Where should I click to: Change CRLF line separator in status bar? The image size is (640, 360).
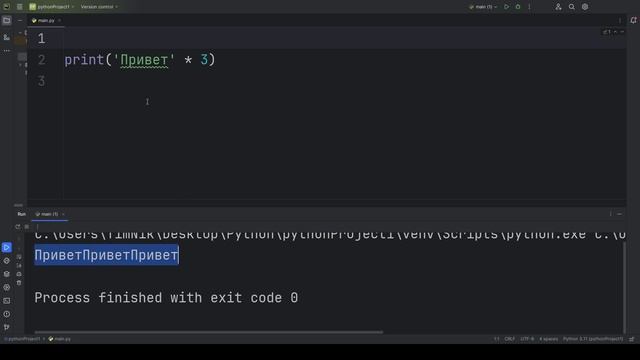click(x=509, y=339)
